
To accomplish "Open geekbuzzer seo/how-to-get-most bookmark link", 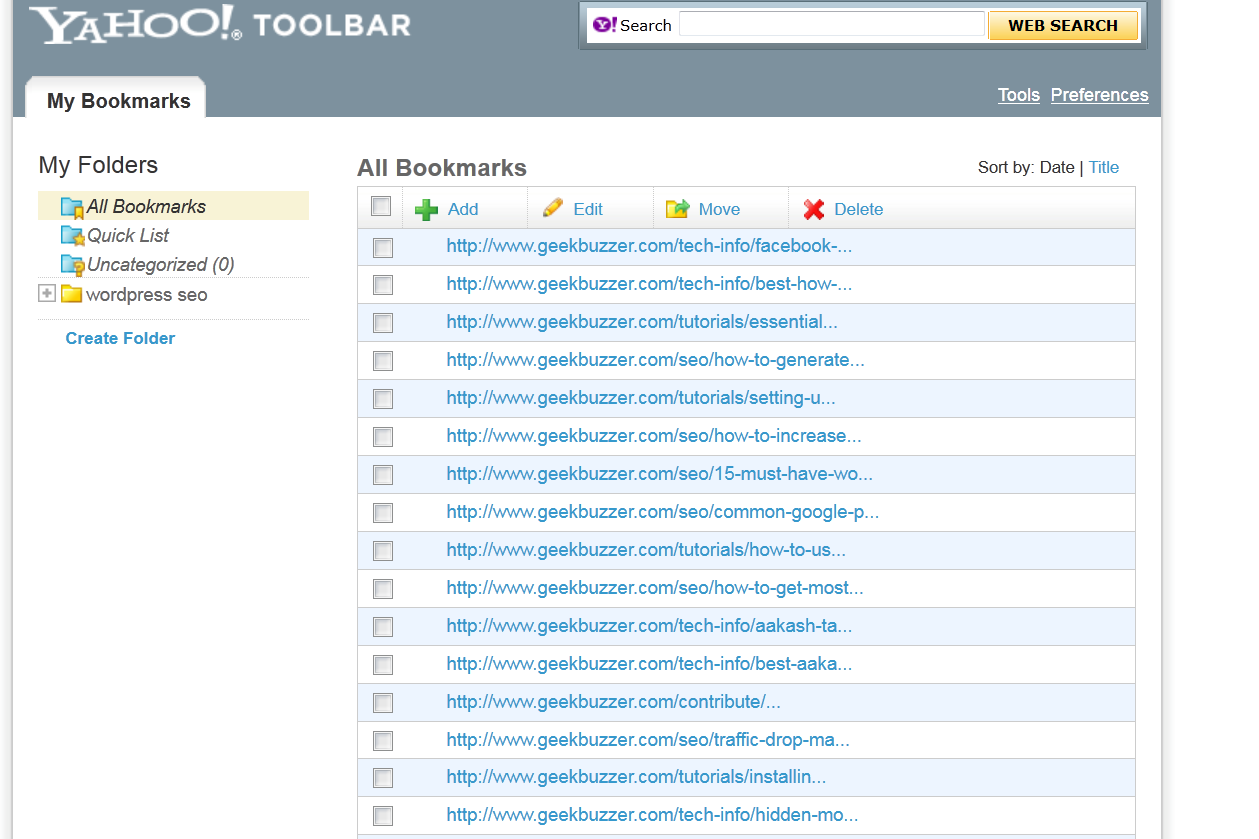I will coord(655,588).
